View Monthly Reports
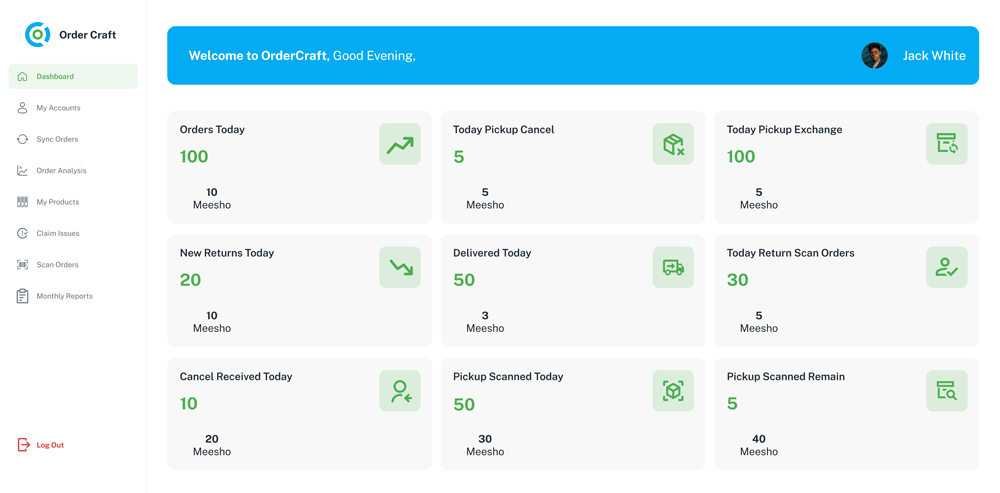The width and height of the screenshot is (1000, 493). coord(64,296)
